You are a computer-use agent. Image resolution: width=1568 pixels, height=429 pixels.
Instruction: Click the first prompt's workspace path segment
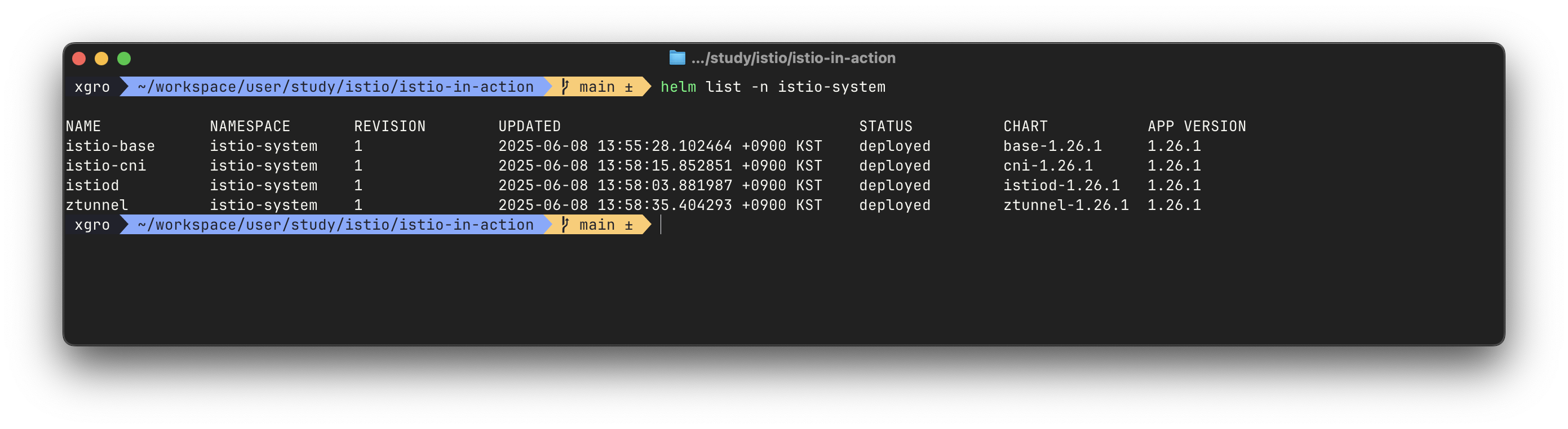coord(335,87)
